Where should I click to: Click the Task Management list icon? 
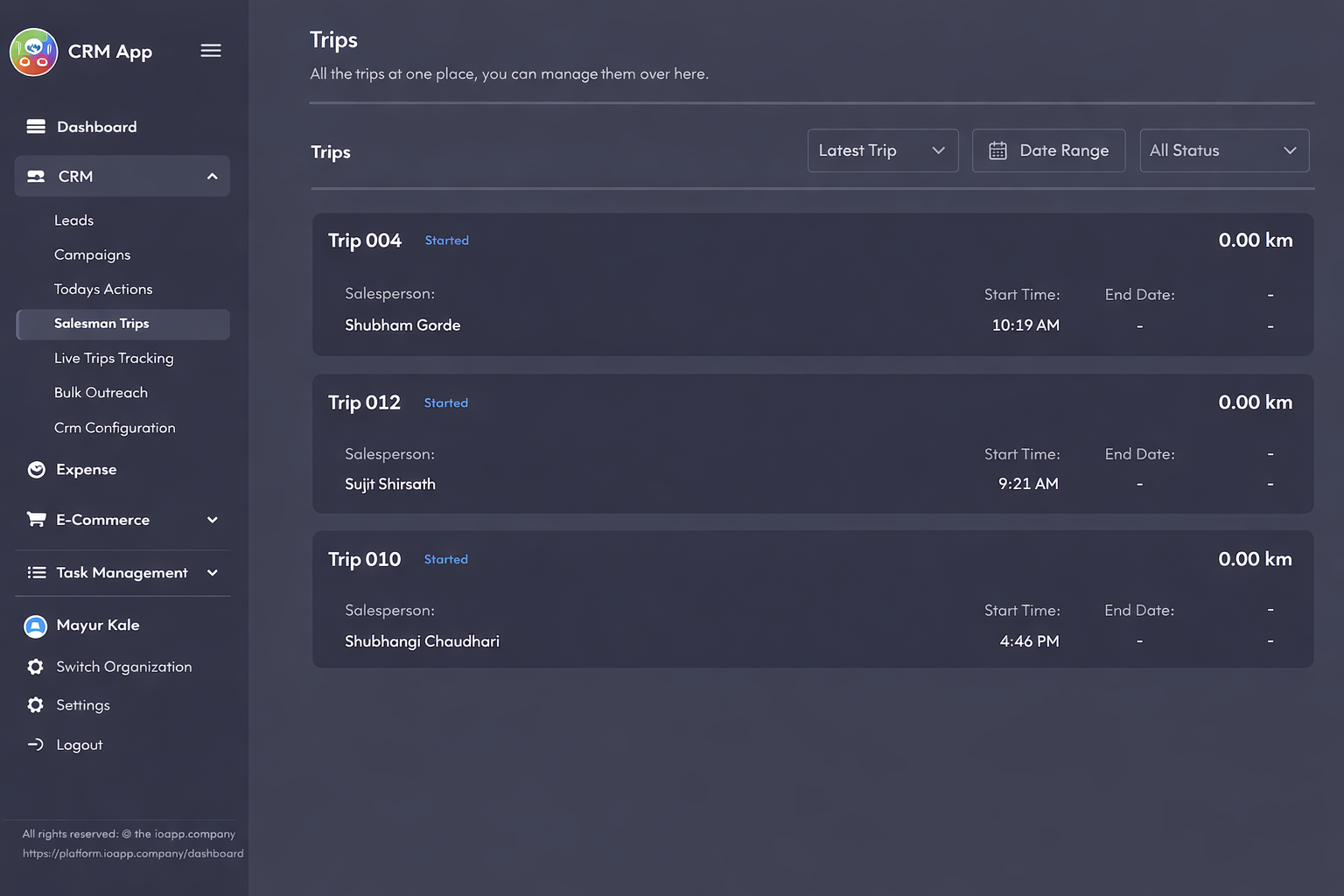pos(37,573)
